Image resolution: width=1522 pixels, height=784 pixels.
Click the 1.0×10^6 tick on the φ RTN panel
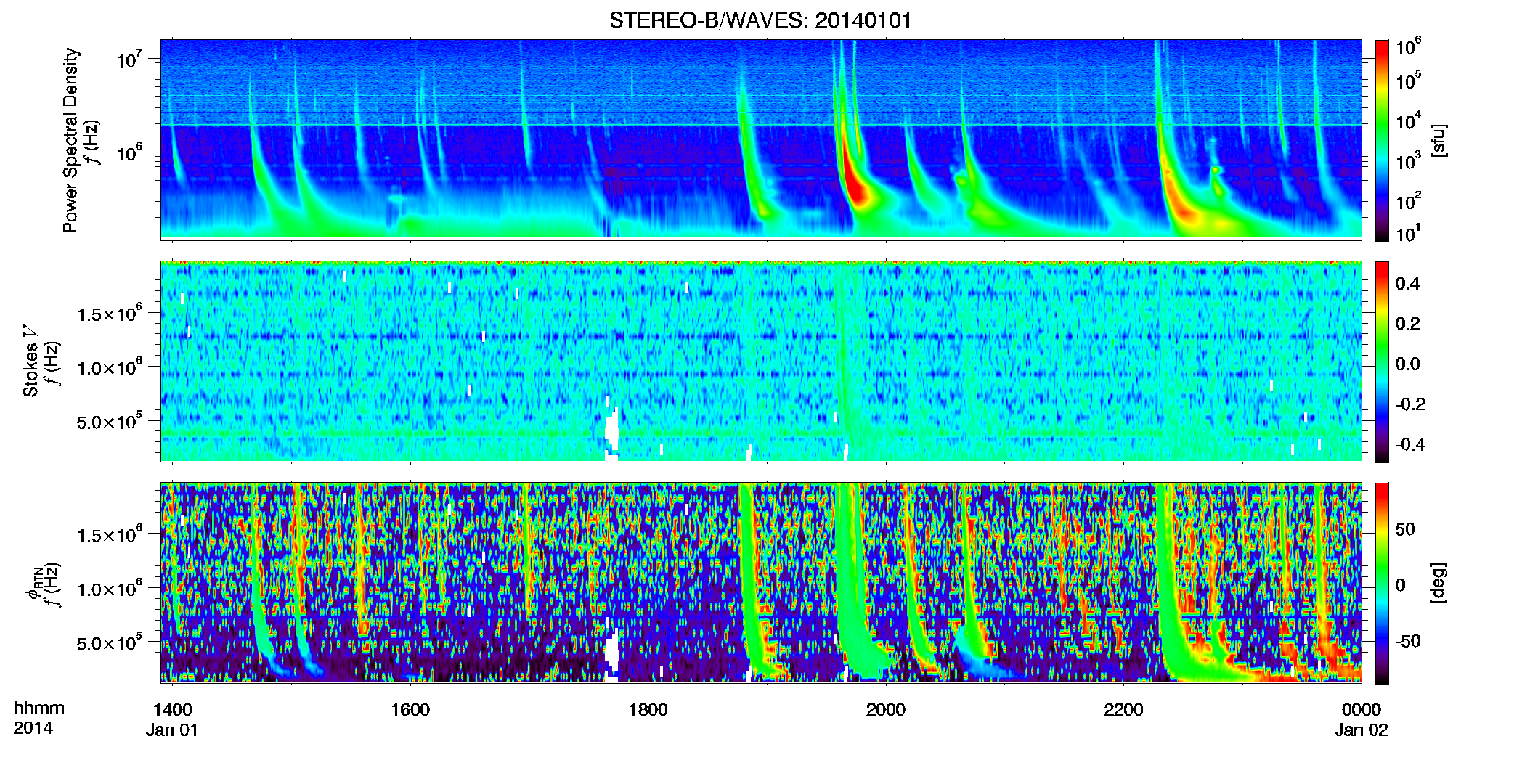pos(109,589)
